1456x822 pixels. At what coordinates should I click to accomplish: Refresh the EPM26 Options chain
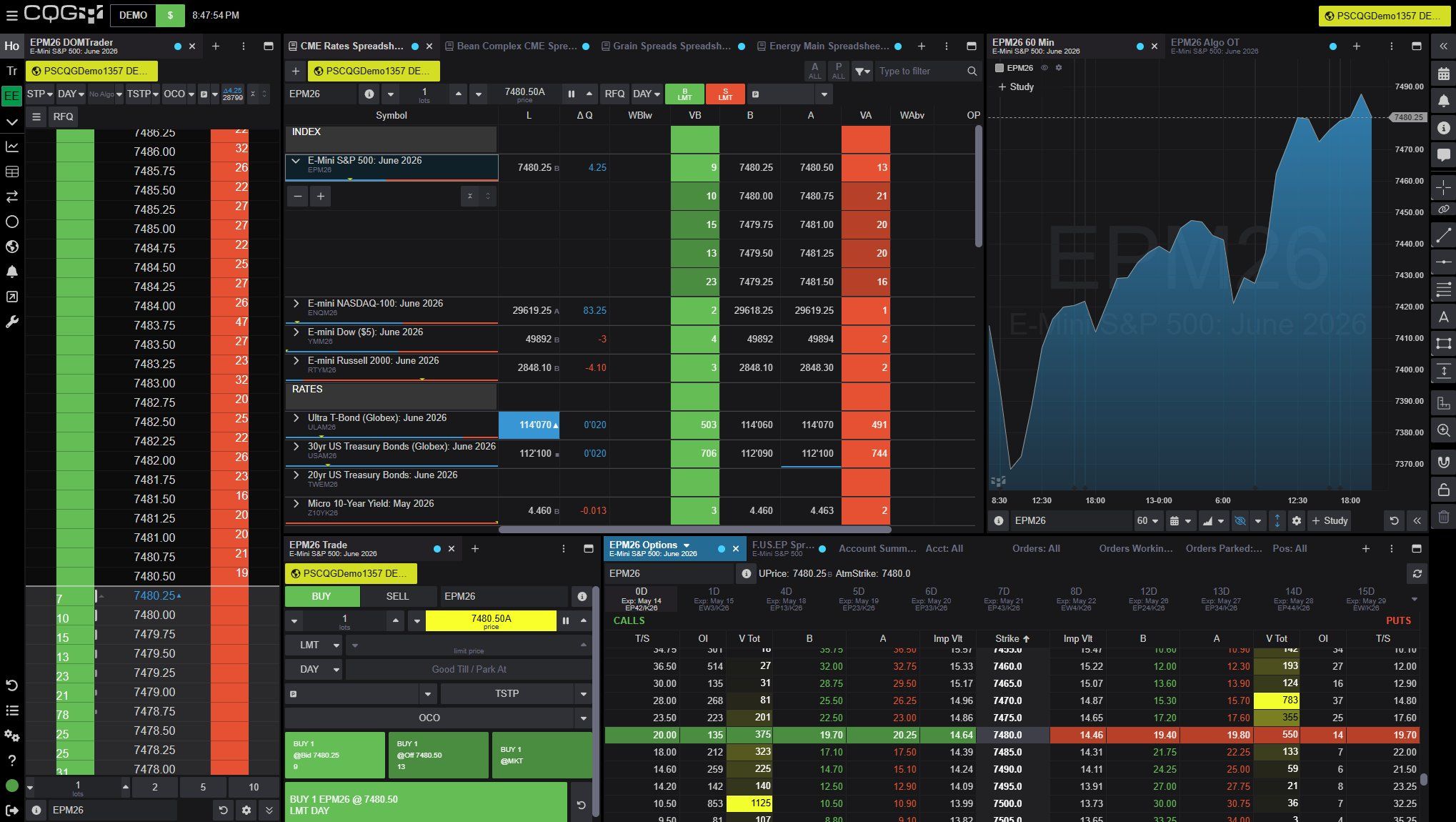click(x=1417, y=573)
